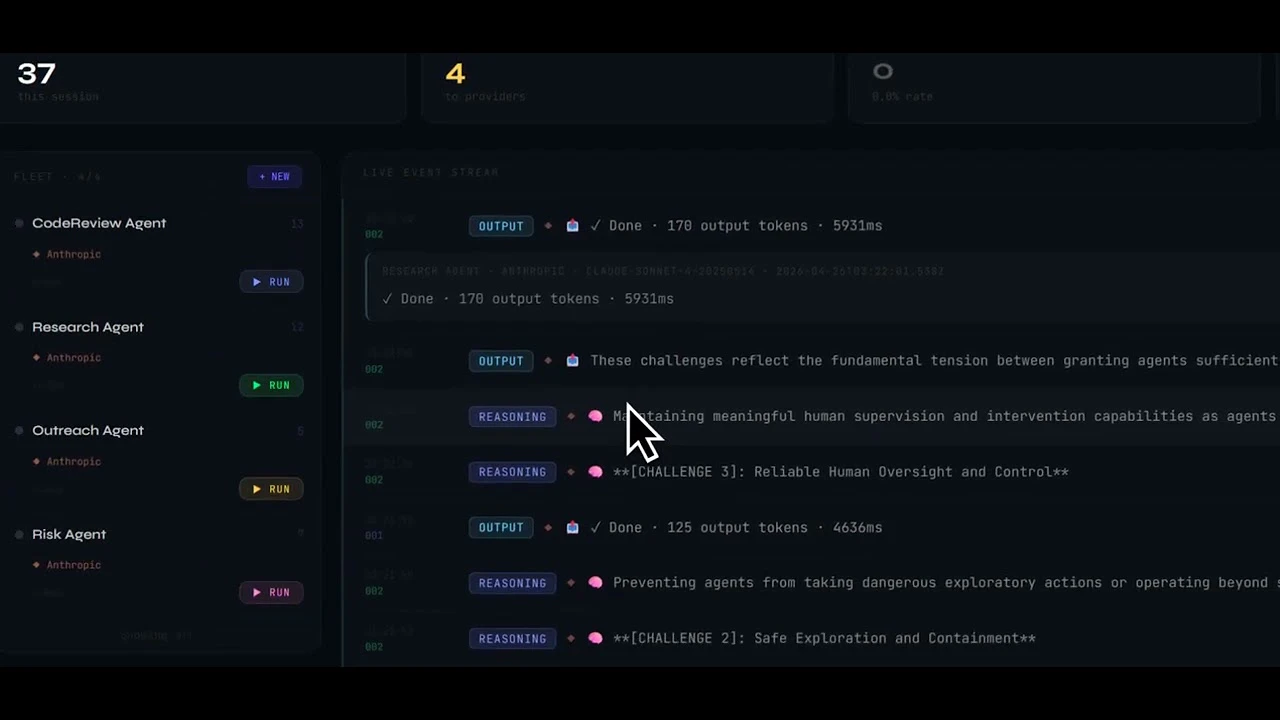Screen dimensions: 1280x720
Task: Open the 'These challenges reflect the fundamental tension' event
Action: [934, 361]
